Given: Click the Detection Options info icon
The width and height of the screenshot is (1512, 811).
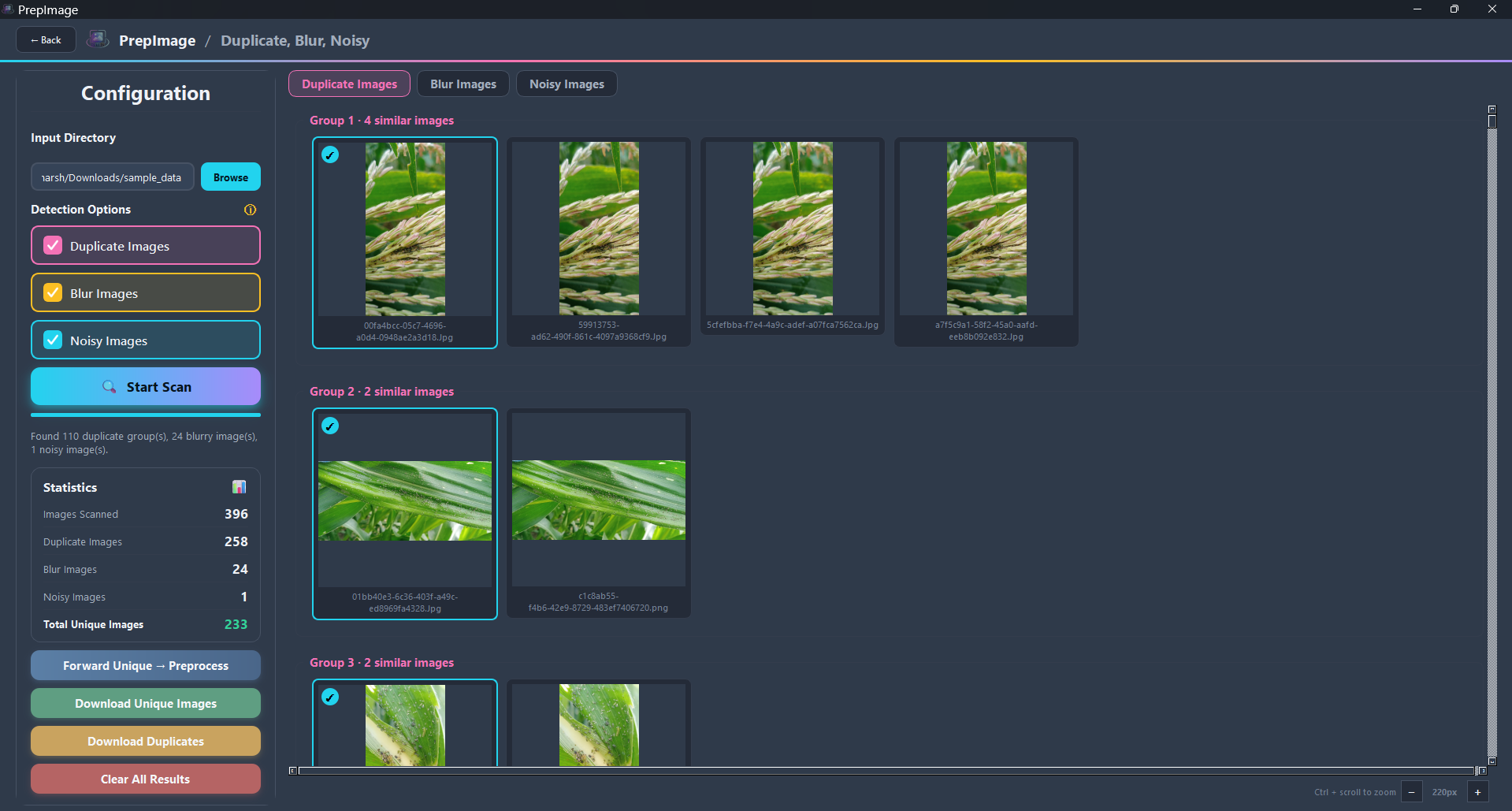Looking at the screenshot, I should [250, 210].
